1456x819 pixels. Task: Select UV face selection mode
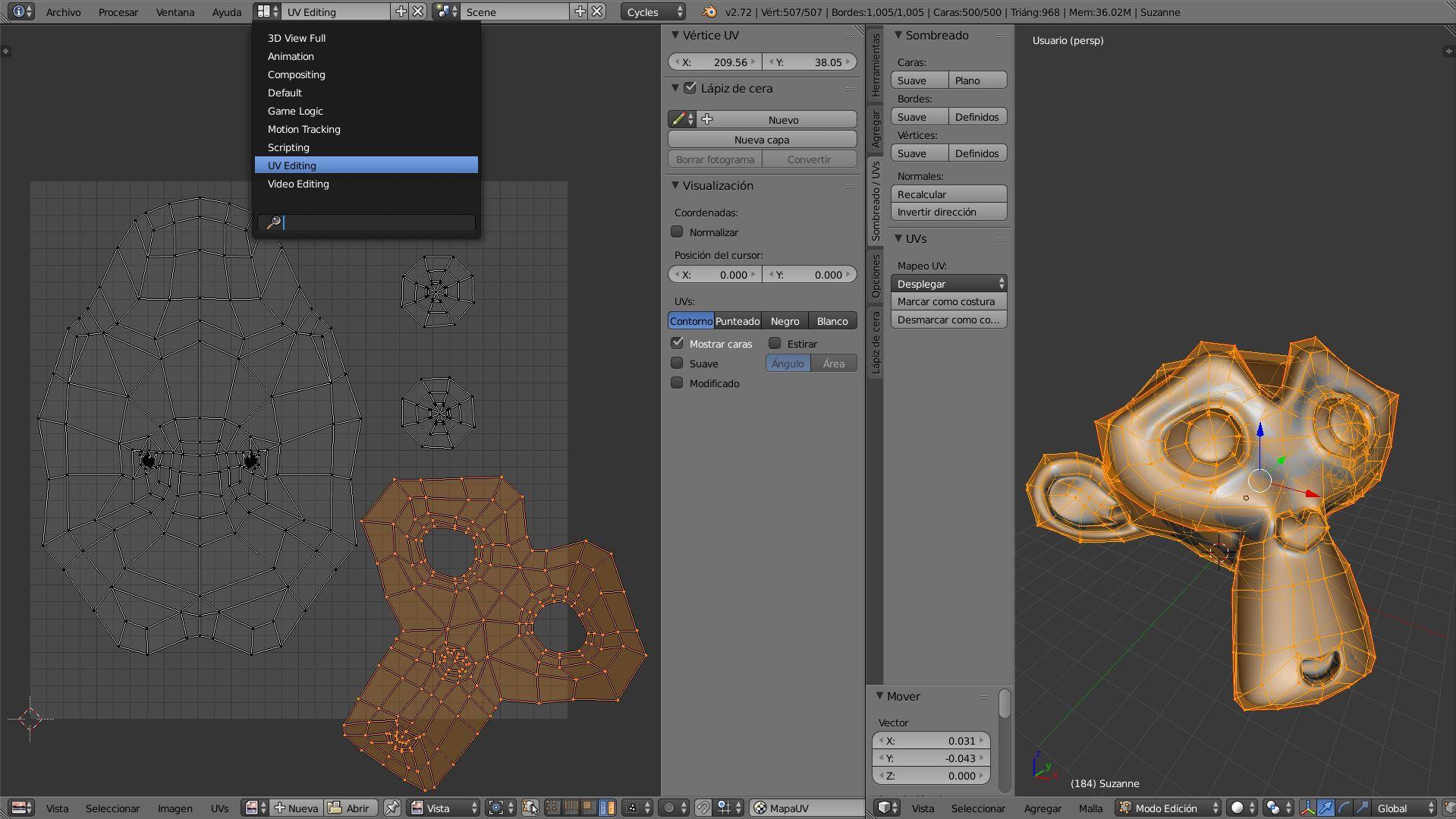pos(589,808)
